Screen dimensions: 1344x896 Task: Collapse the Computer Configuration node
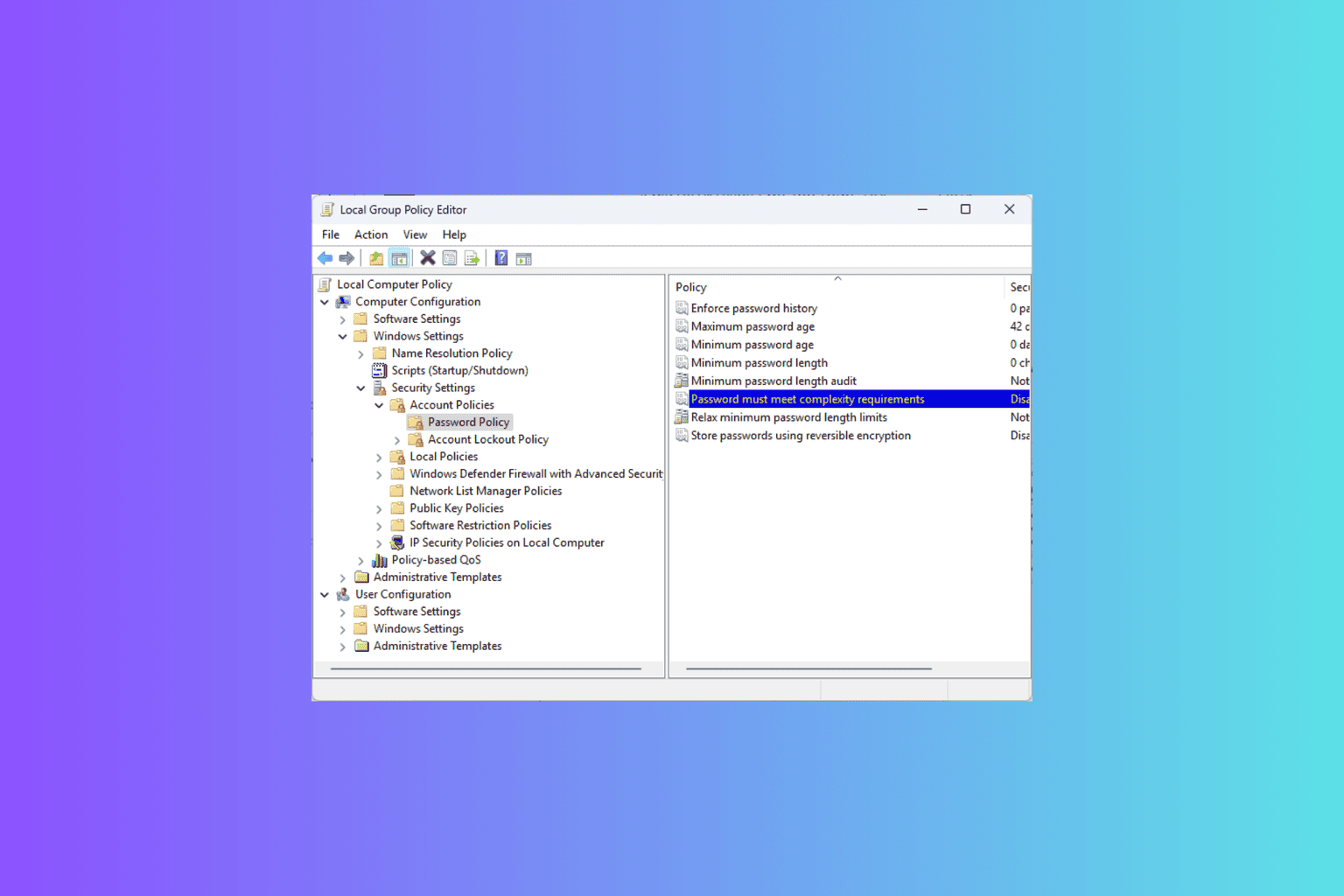pyautogui.click(x=325, y=302)
